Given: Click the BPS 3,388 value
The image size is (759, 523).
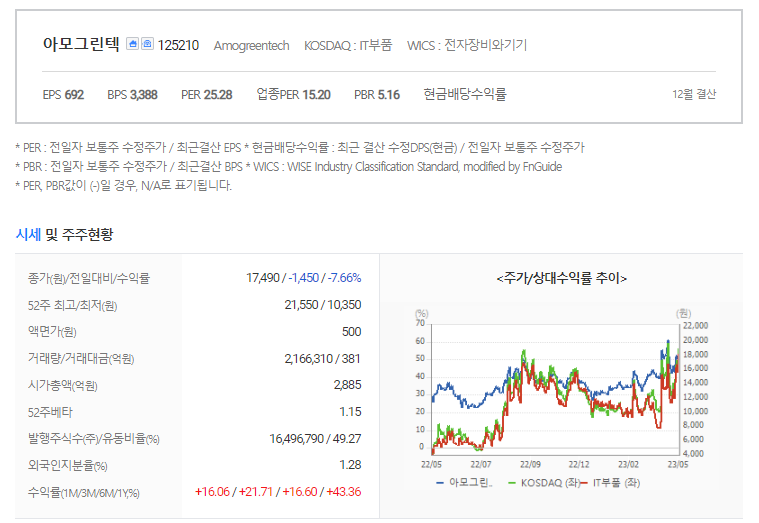Looking at the screenshot, I should (132, 94).
